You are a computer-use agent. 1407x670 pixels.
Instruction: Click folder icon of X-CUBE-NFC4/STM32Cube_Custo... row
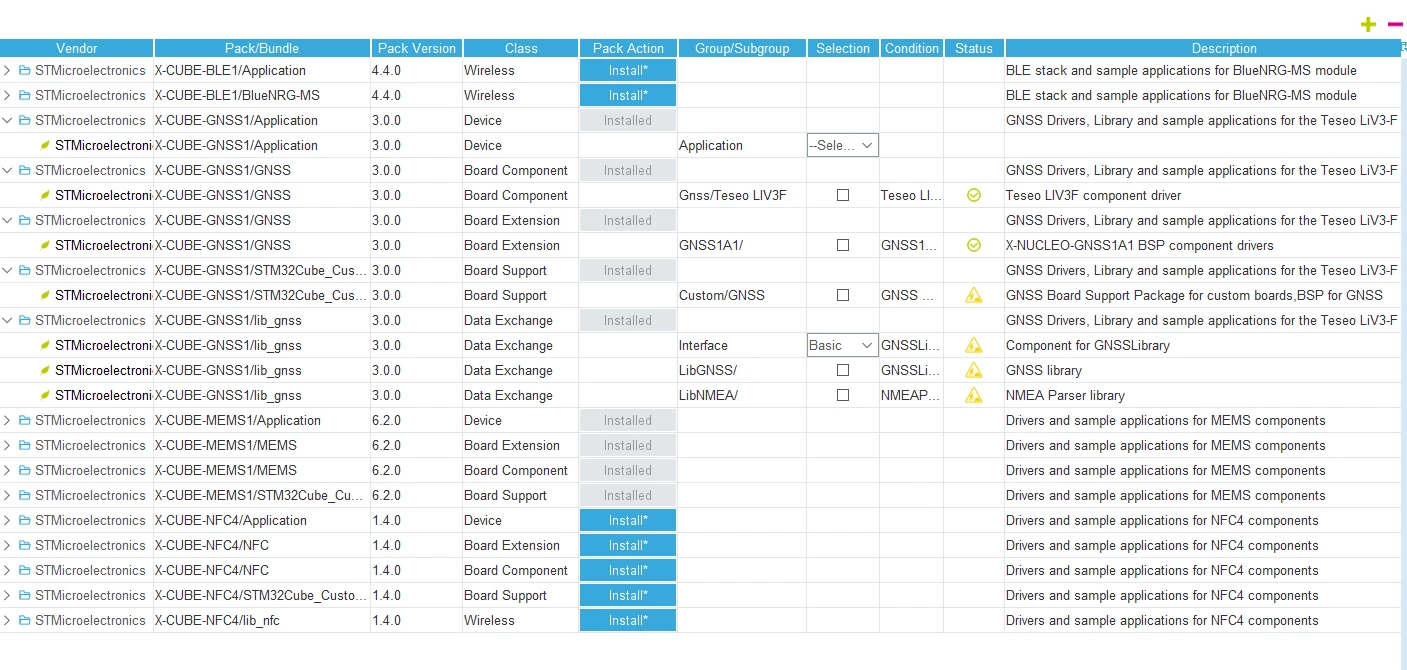[x=25, y=595]
